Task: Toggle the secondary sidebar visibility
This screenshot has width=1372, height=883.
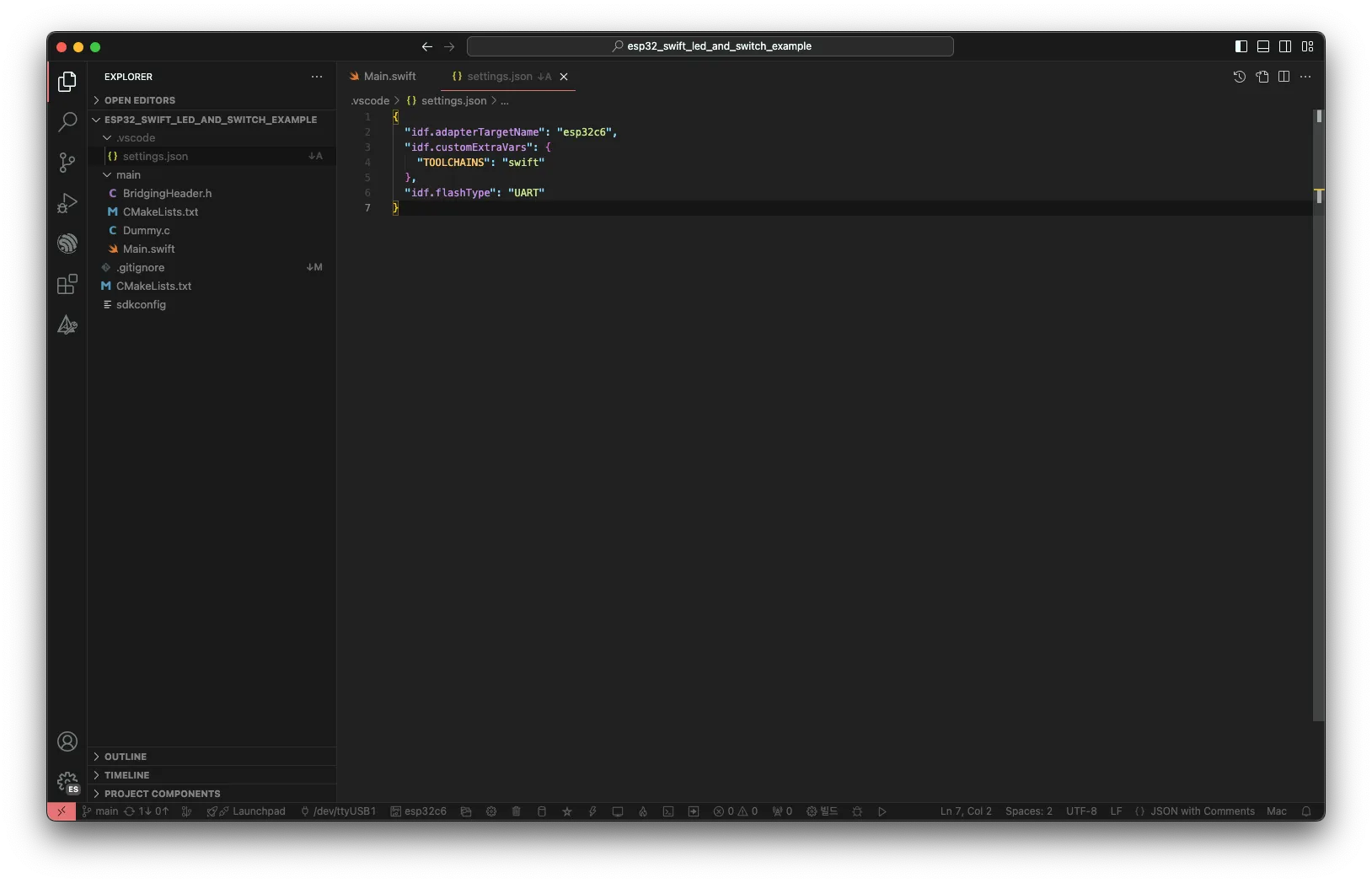Action: coord(1284,46)
